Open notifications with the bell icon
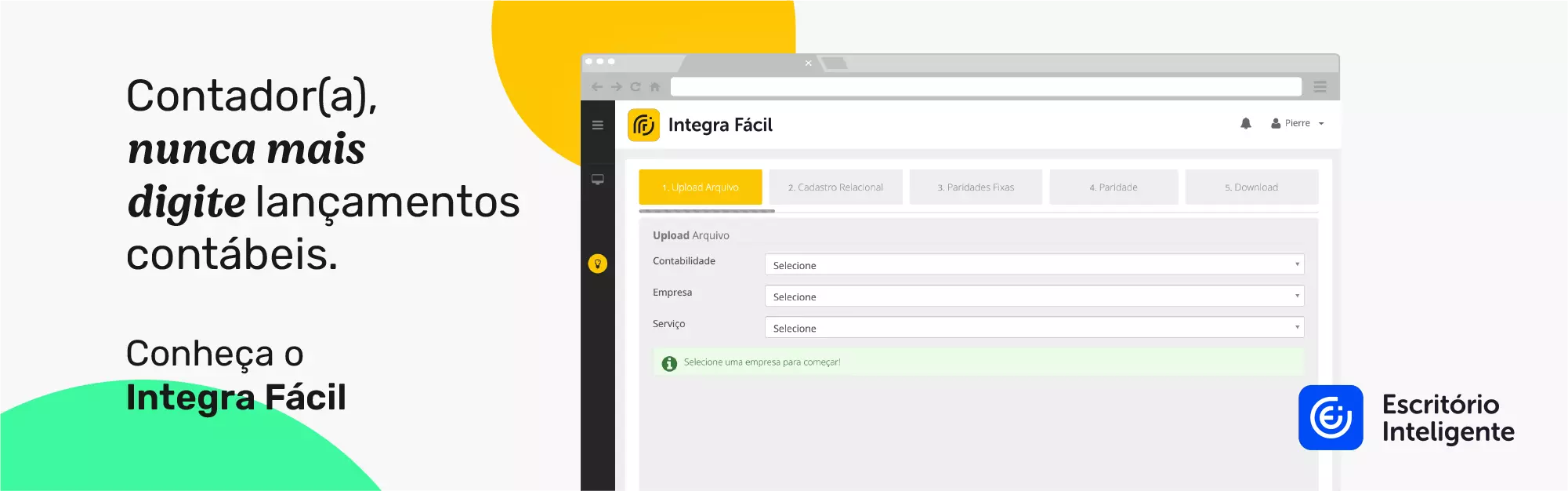1568x491 pixels. coord(1246,123)
